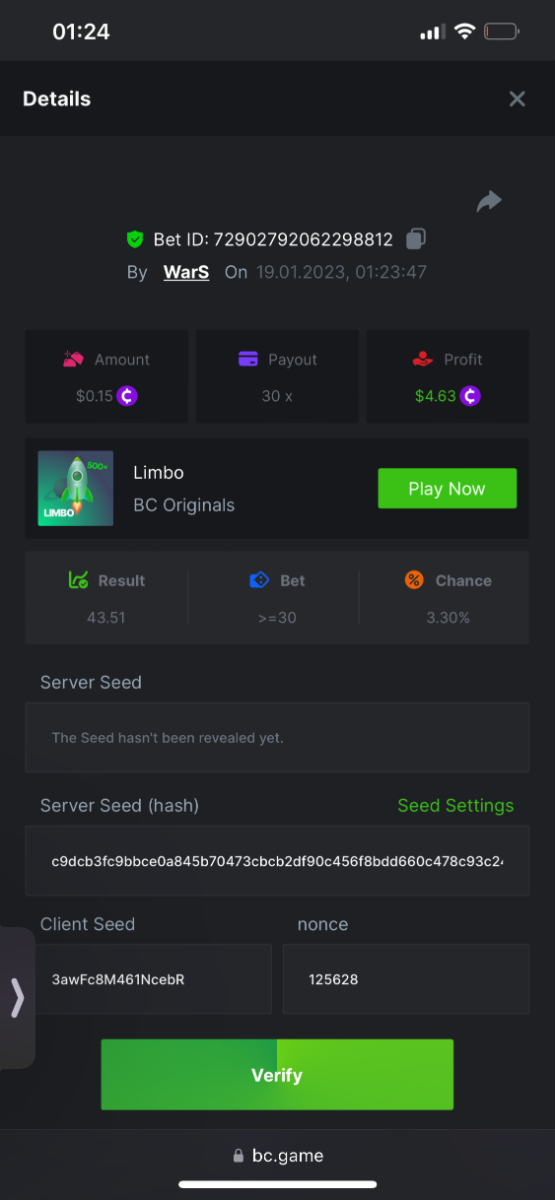
Task: Open the Limbo game thumbnail
Action: 76,488
